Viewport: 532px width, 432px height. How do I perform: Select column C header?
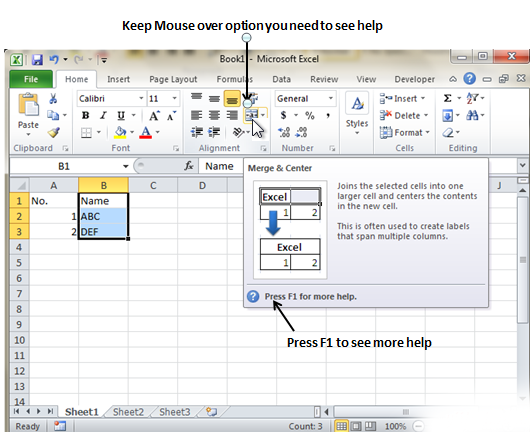pyautogui.click(x=153, y=185)
